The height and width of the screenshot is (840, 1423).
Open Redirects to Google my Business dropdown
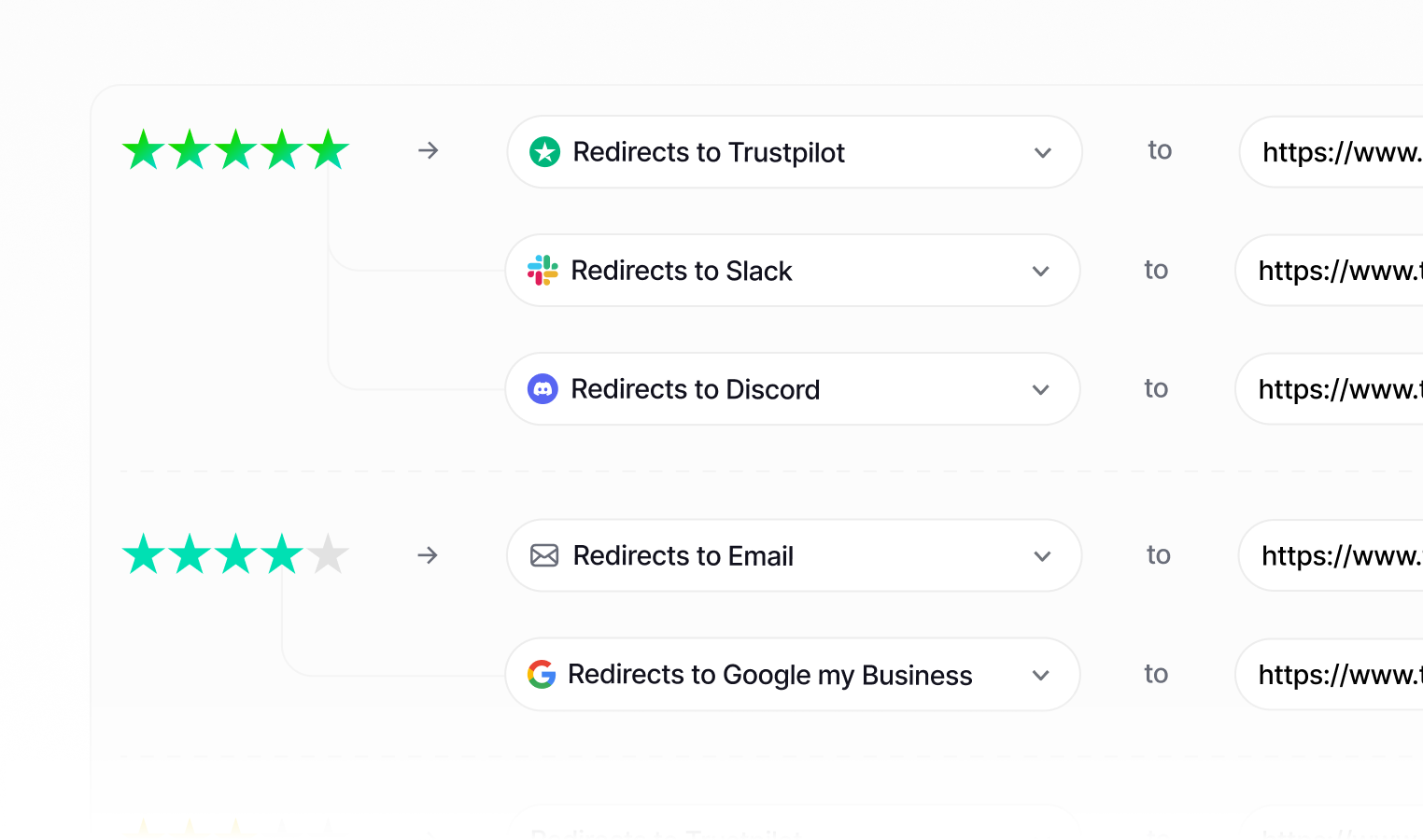pos(793,675)
